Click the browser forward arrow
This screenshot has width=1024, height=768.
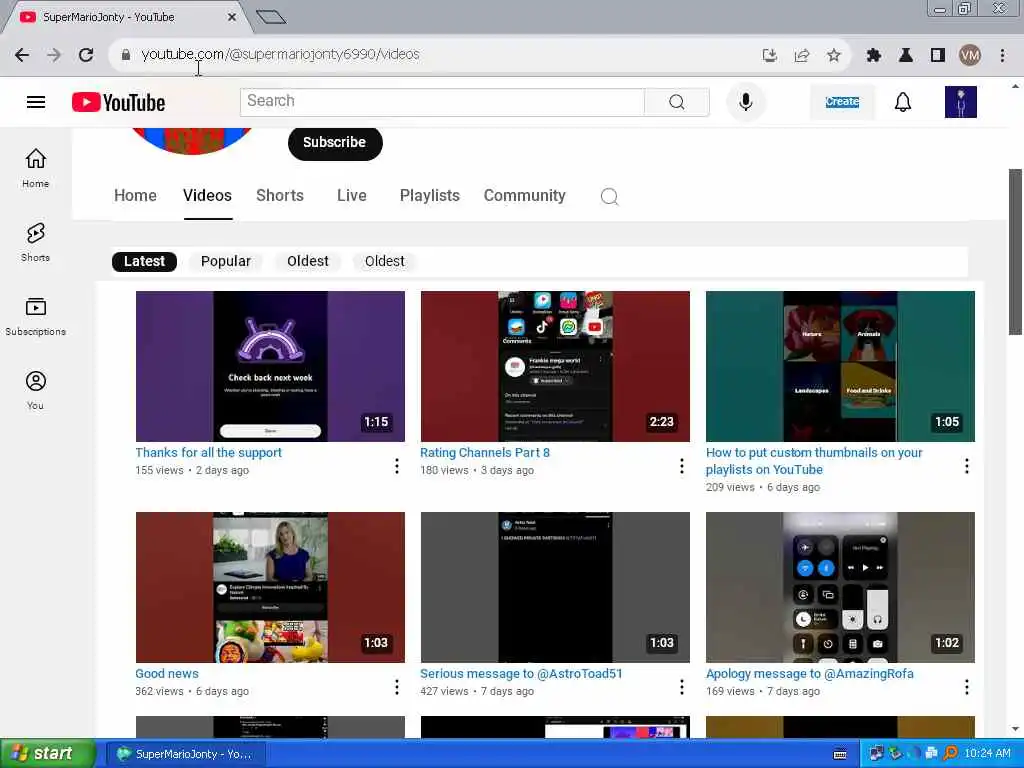click(54, 55)
